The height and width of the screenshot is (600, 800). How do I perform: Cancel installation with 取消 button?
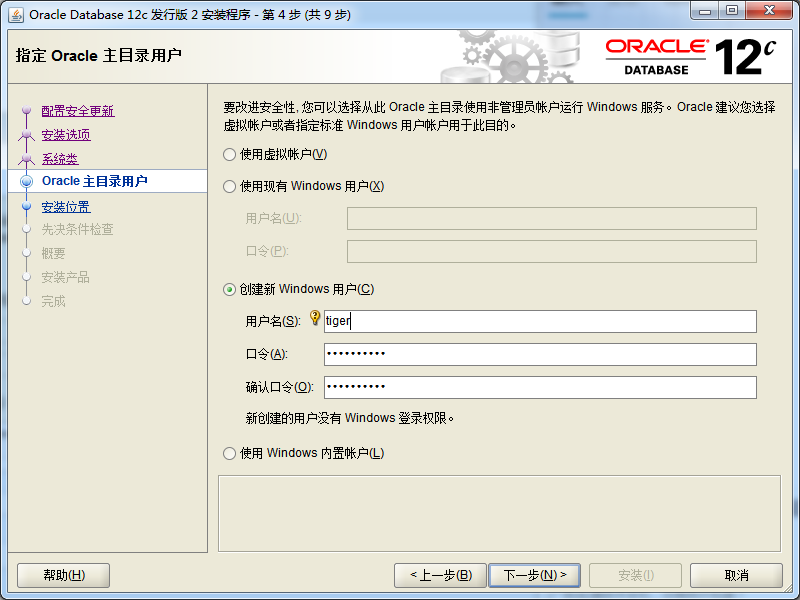pyautogui.click(x=736, y=576)
